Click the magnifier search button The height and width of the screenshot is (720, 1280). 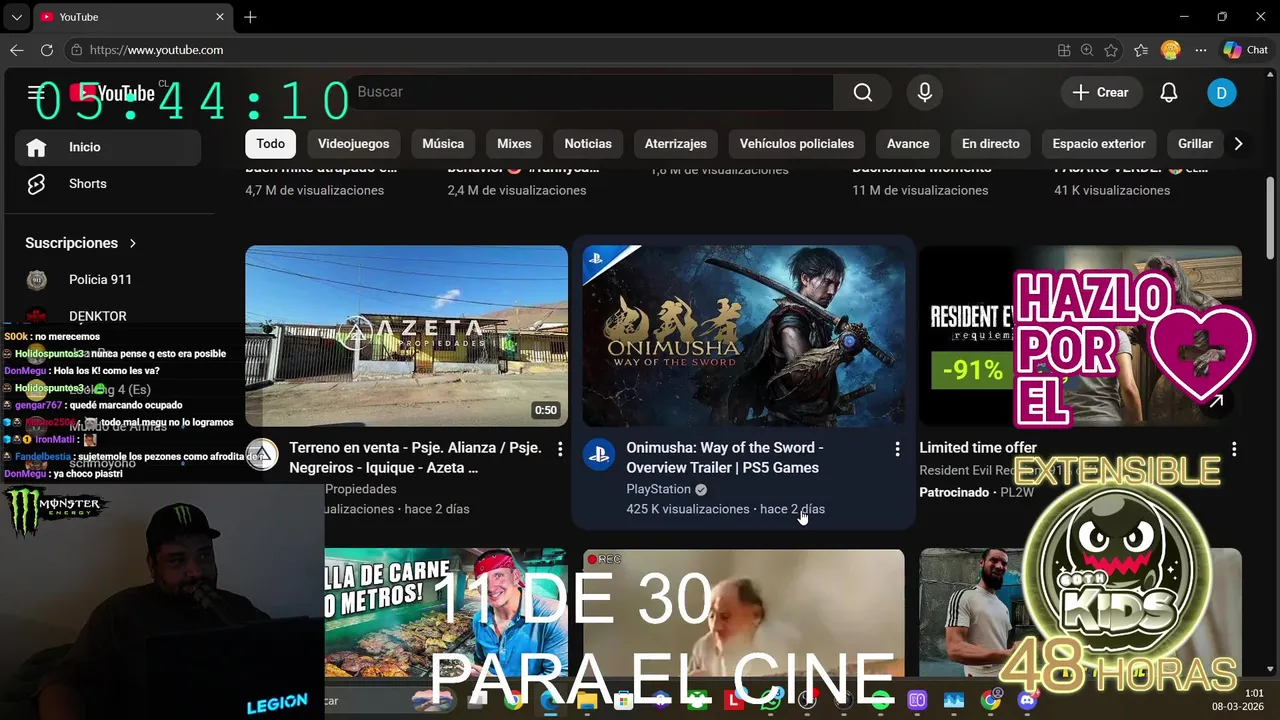[863, 92]
